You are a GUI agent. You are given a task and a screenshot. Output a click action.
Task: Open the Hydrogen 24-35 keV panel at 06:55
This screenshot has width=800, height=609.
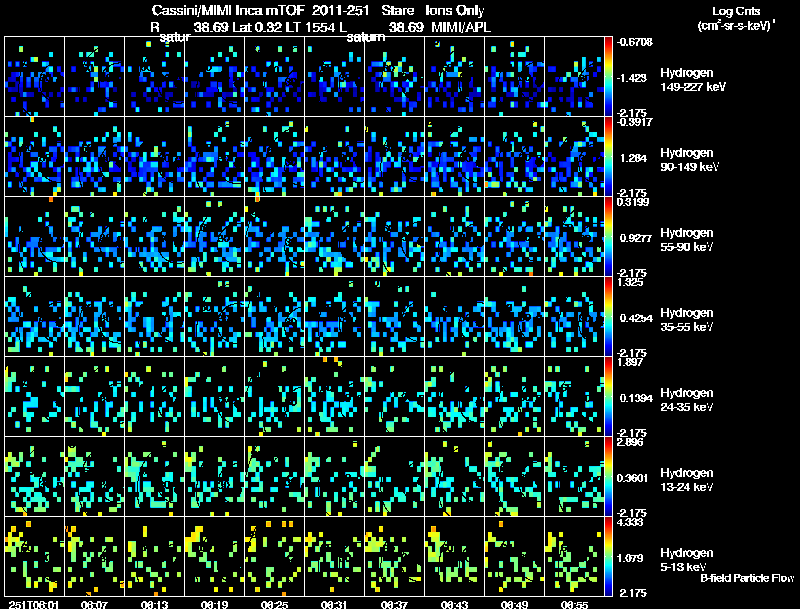click(574, 396)
